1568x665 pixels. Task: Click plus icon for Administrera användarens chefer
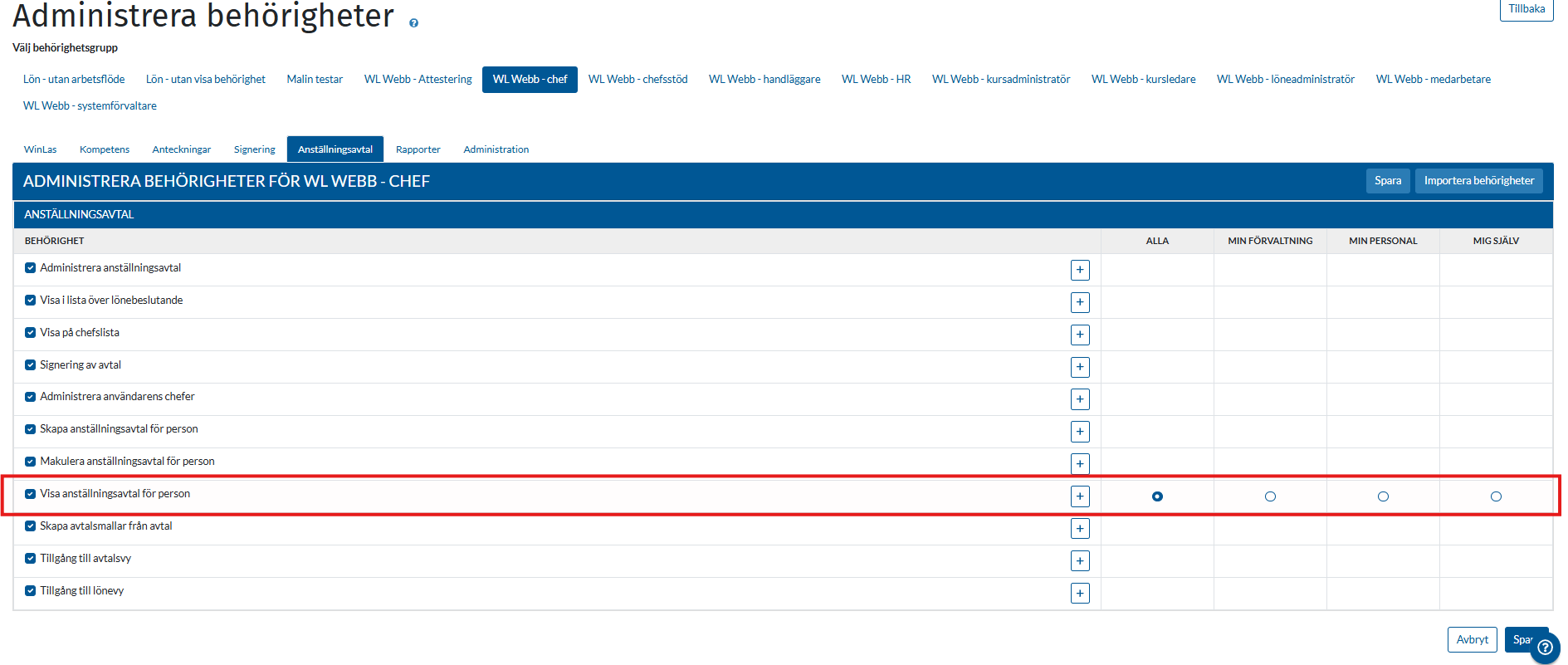(x=1079, y=399)
